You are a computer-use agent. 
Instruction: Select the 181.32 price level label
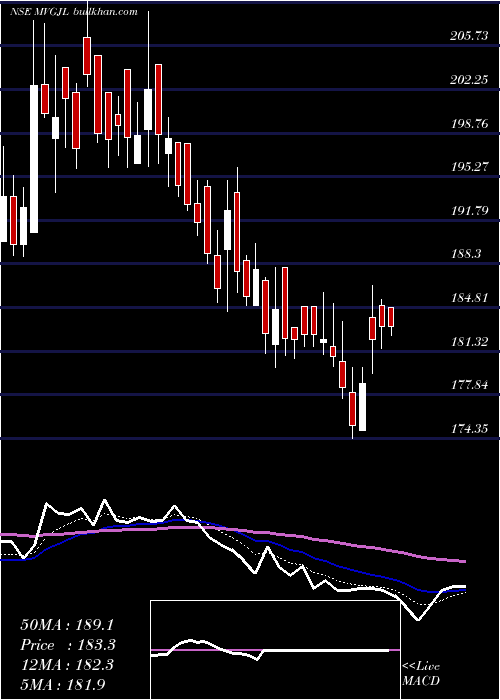coord(469,342)
